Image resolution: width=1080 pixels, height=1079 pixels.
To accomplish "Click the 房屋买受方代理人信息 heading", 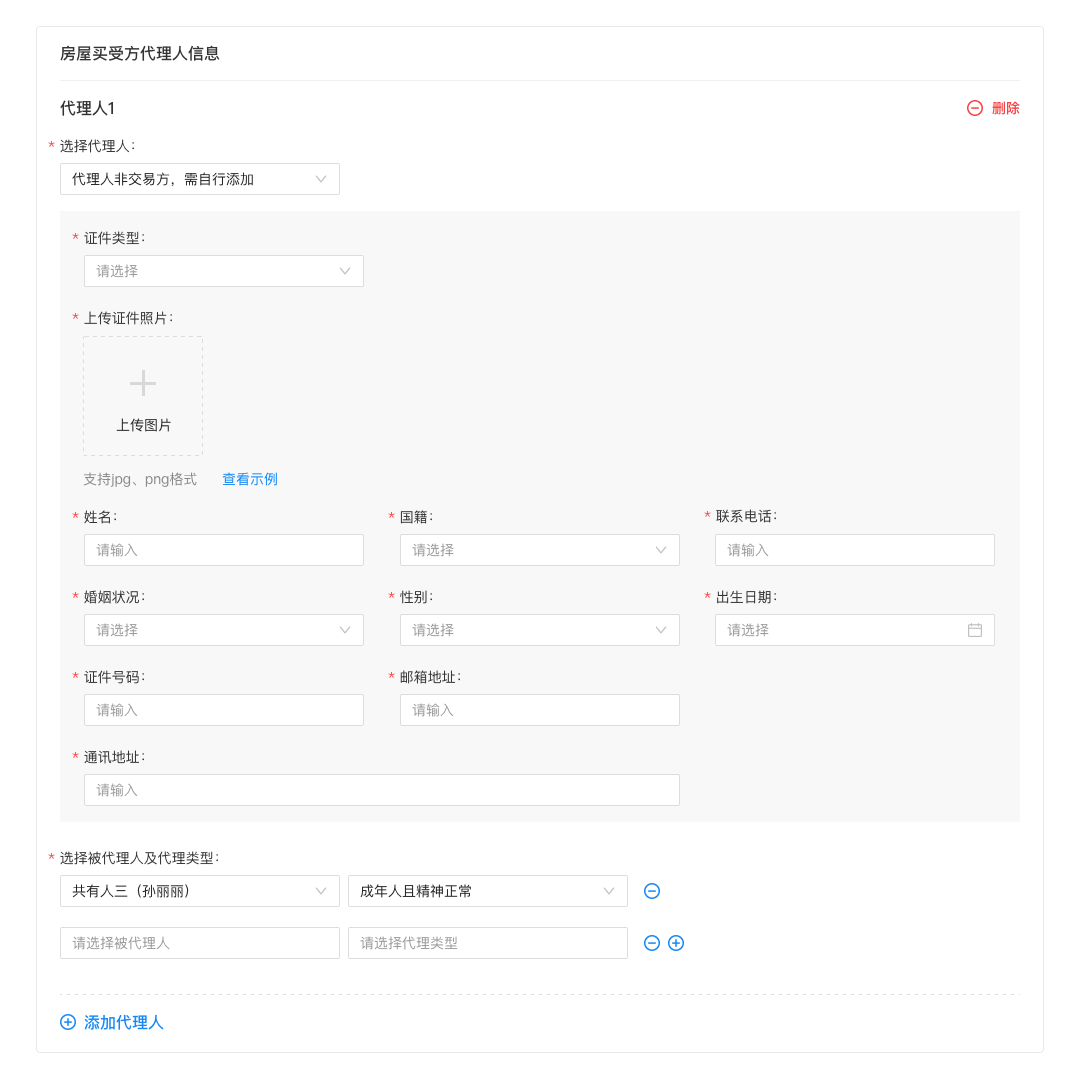I will coord(139,54).
